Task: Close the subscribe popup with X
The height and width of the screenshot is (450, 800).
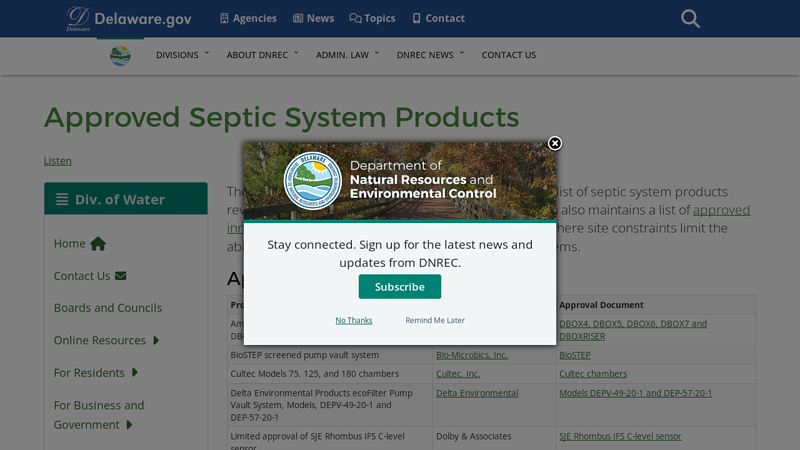Action: 555,143
